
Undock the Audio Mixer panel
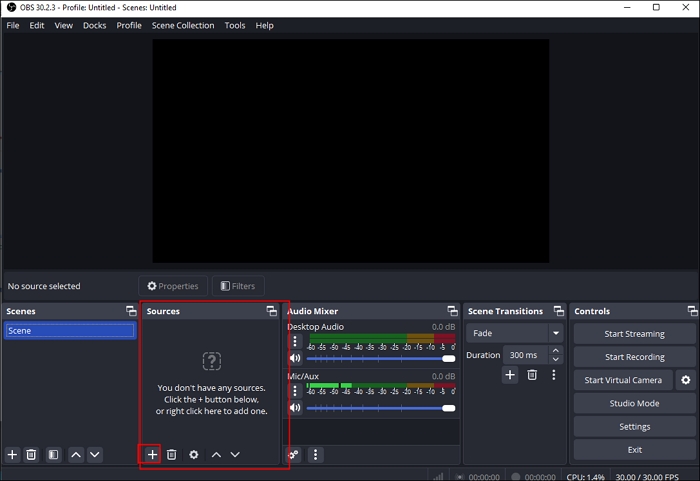[x=453, y=311]
